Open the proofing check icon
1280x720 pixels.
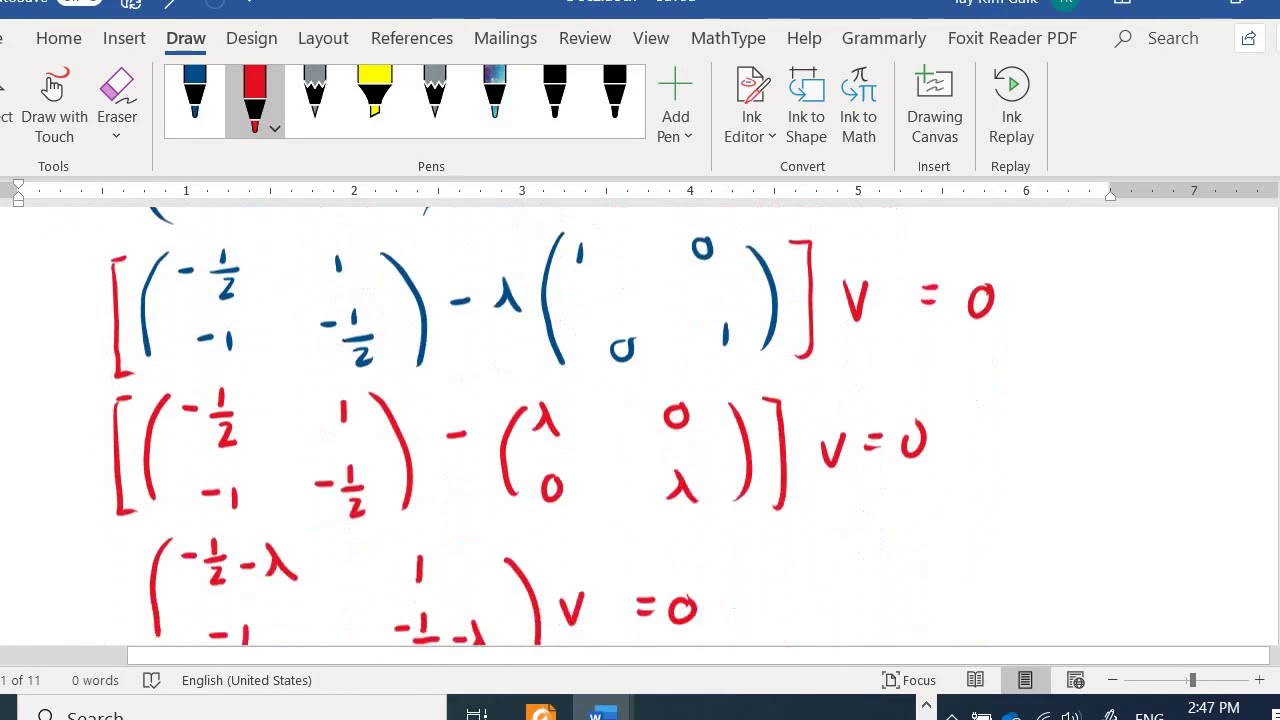[x=151, y=680]
